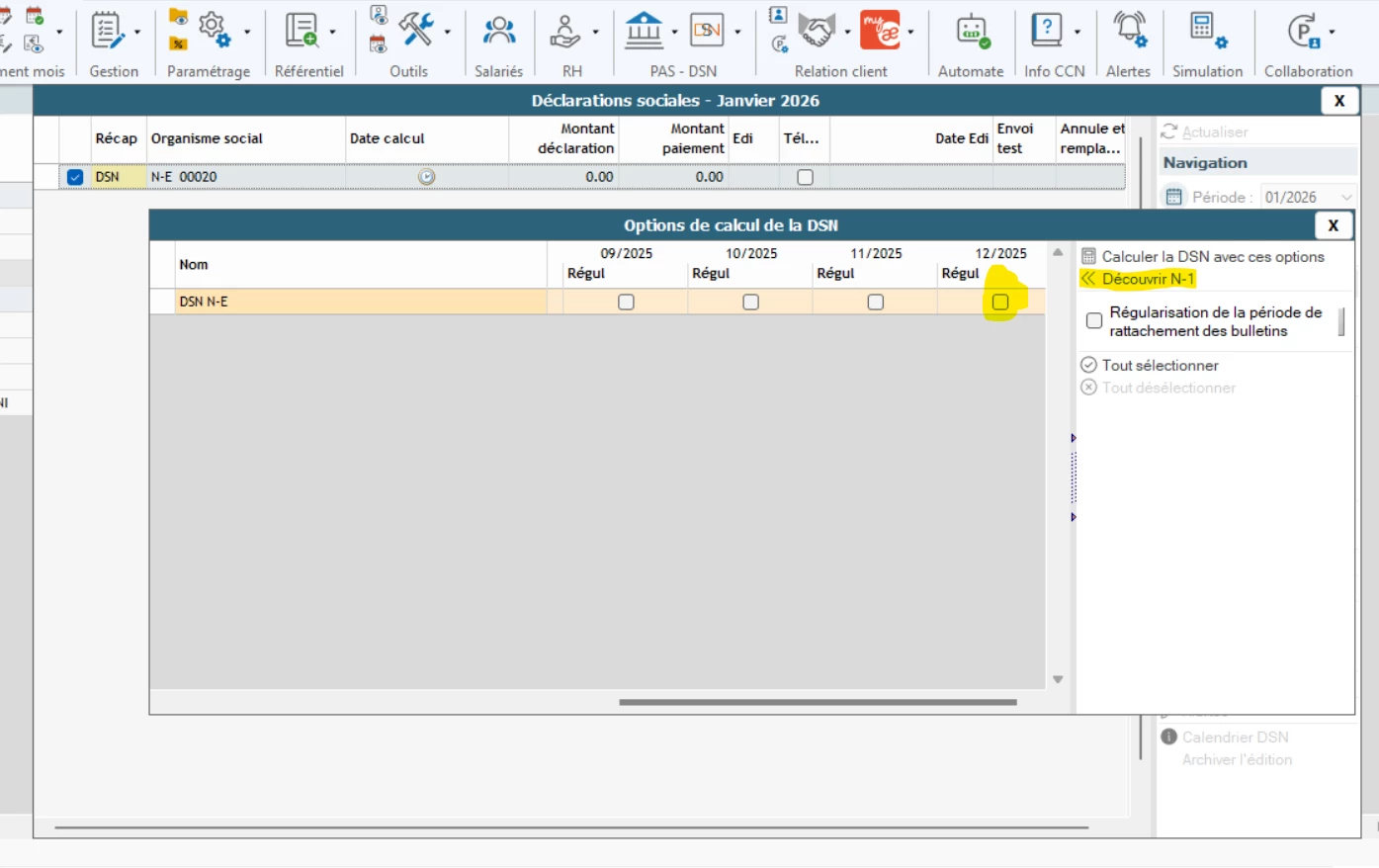Screen dimensions: 1379x868
Task: Close the Options de calcul de la DSN dialog
Action: coord(1333,225)
